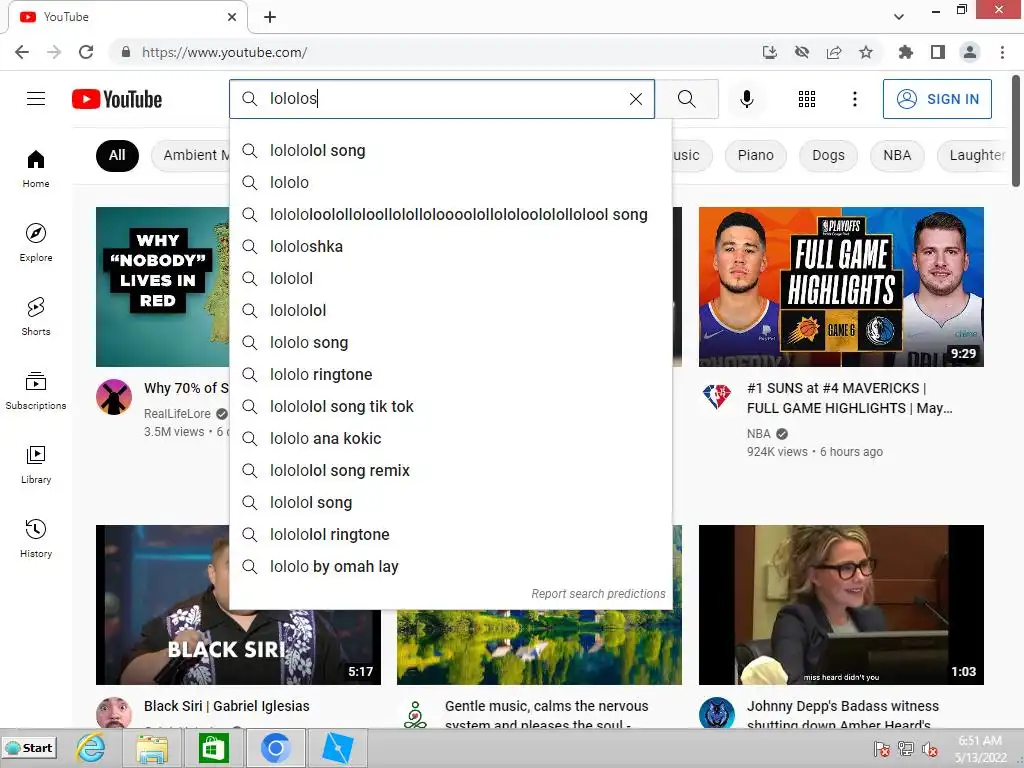The image size is (1024, 768).
Task: Click the taskbar volume icon
Action: click(929, 749)
